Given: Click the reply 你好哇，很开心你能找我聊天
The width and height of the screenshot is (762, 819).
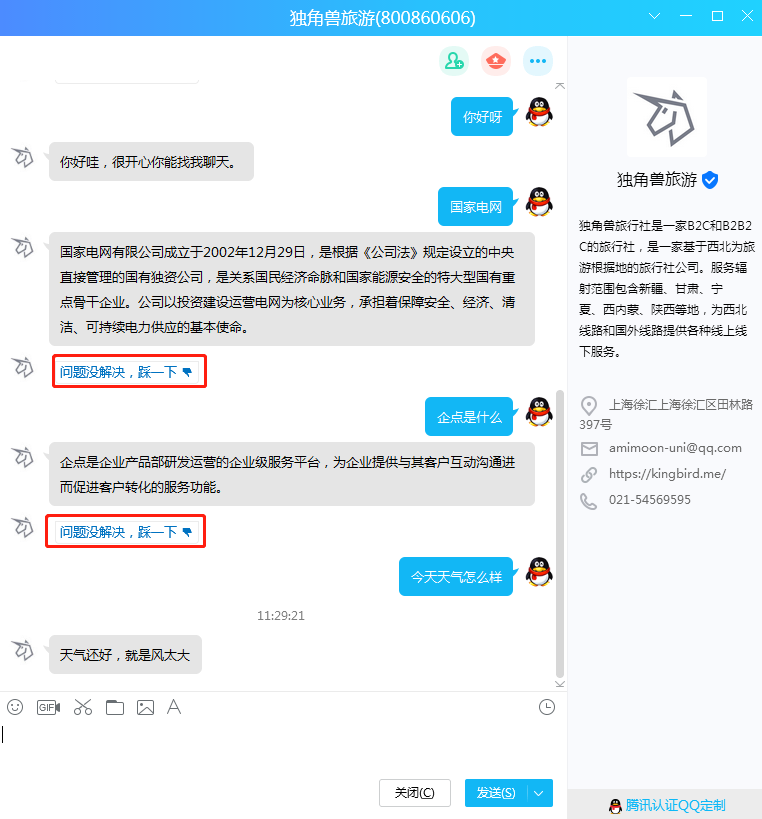Looking at the screenshot, I should click(x=151, y=162).
